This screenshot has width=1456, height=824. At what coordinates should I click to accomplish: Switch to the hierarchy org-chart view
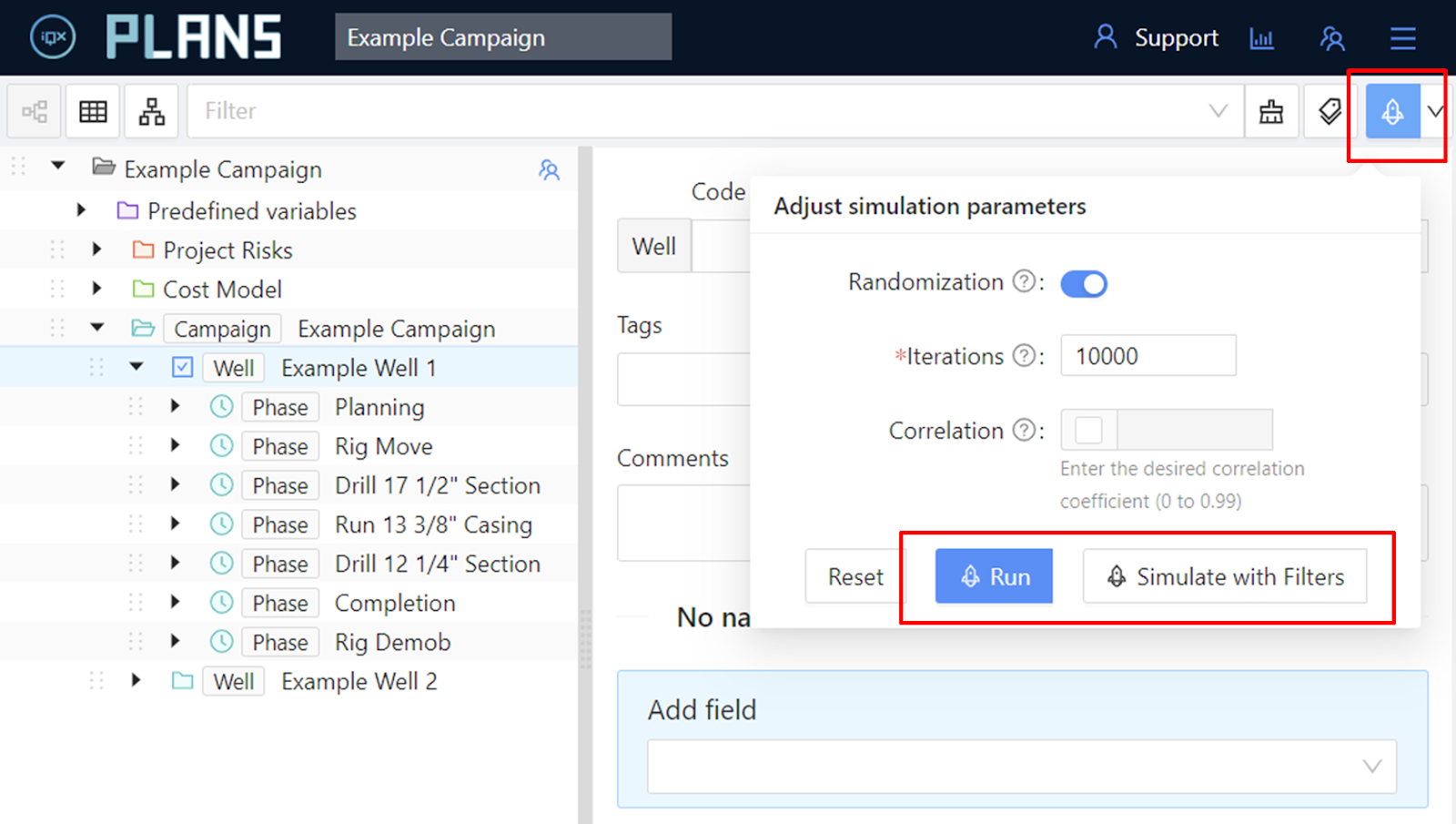152,111
